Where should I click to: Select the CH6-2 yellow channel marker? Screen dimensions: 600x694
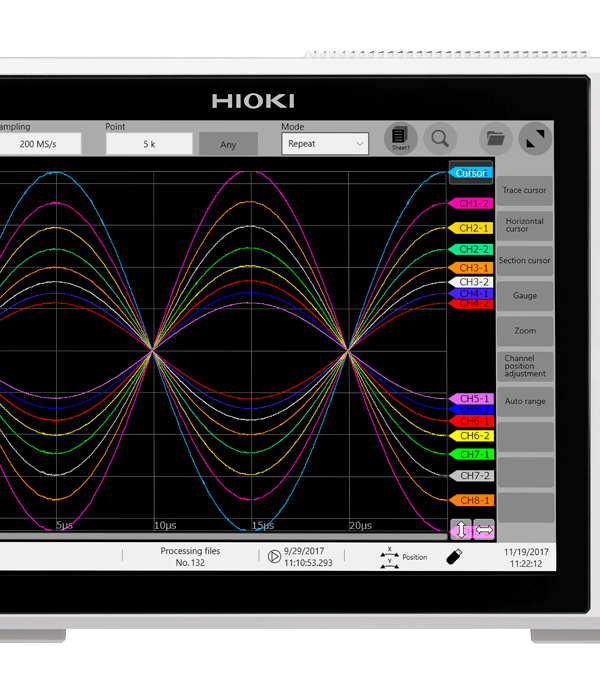click(471, 436)
